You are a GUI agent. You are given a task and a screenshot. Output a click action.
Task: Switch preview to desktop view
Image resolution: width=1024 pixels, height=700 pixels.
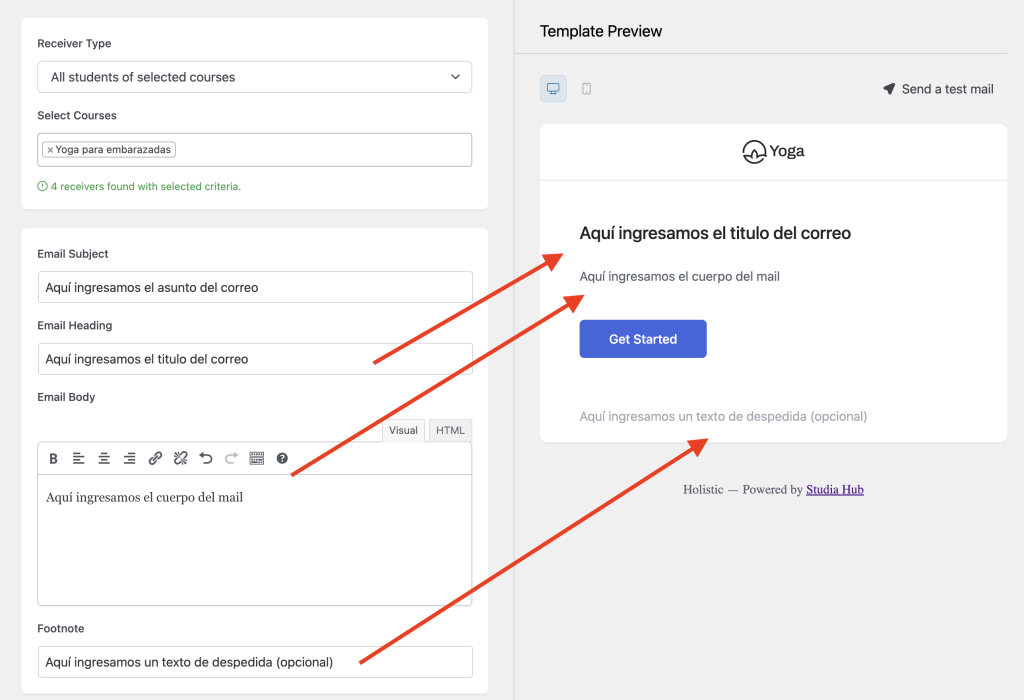point(553,89)
